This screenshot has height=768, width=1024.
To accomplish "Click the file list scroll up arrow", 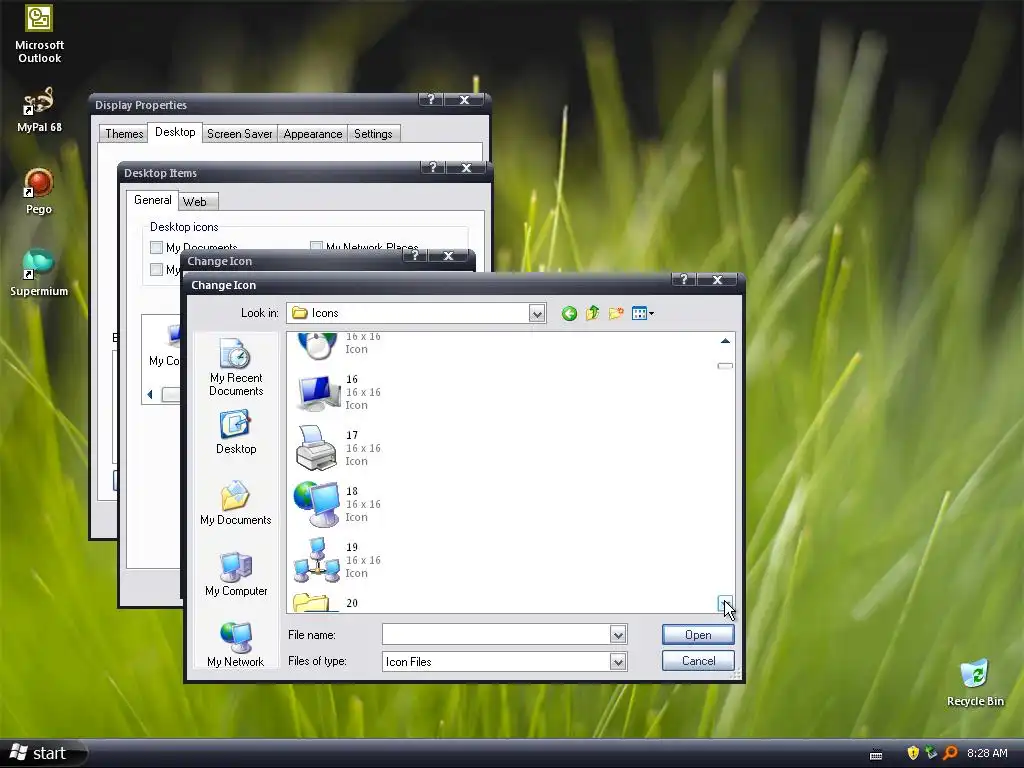I will coord(725,341).
